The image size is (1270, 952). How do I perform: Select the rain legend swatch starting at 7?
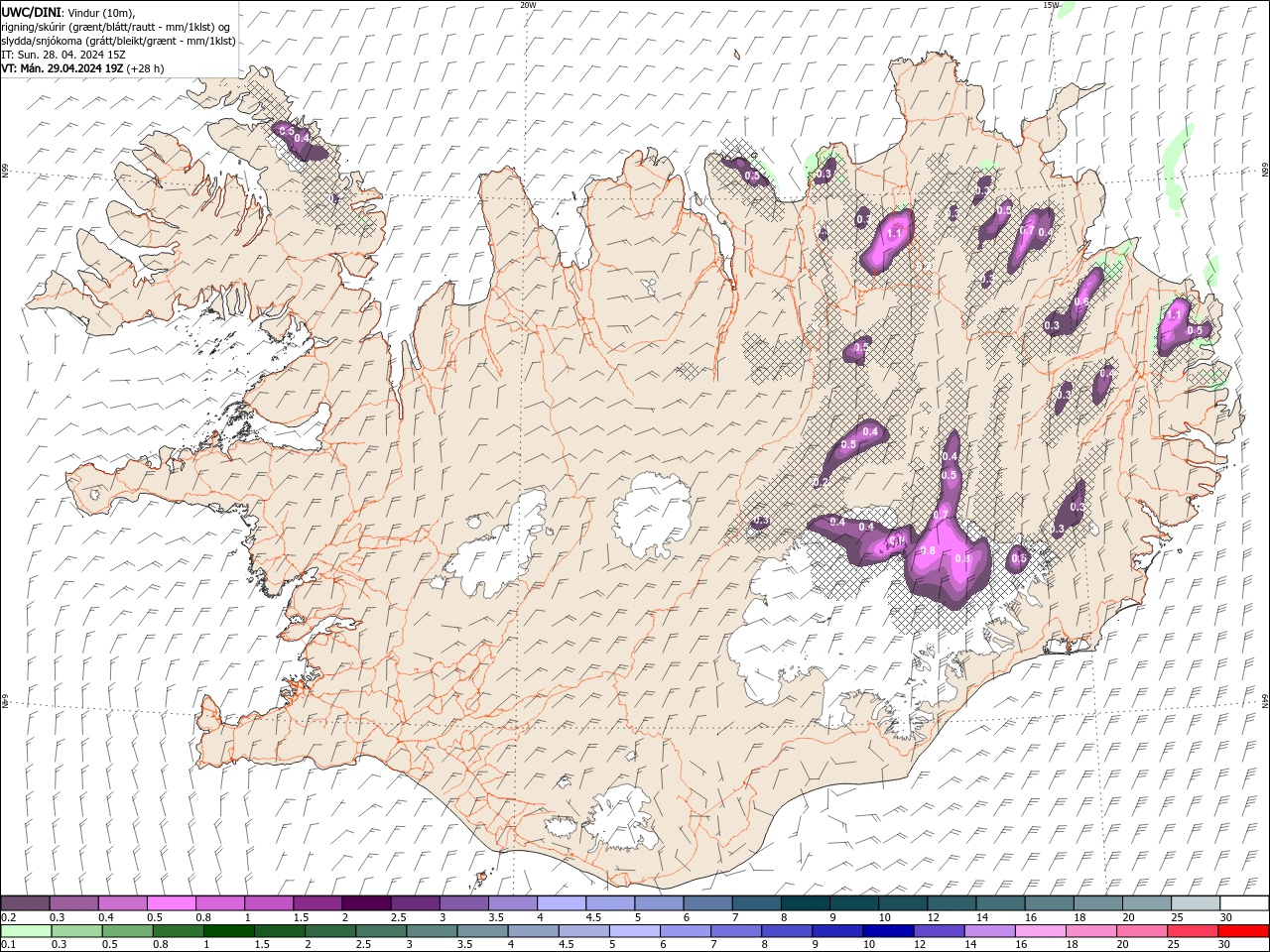coord(735,930)
